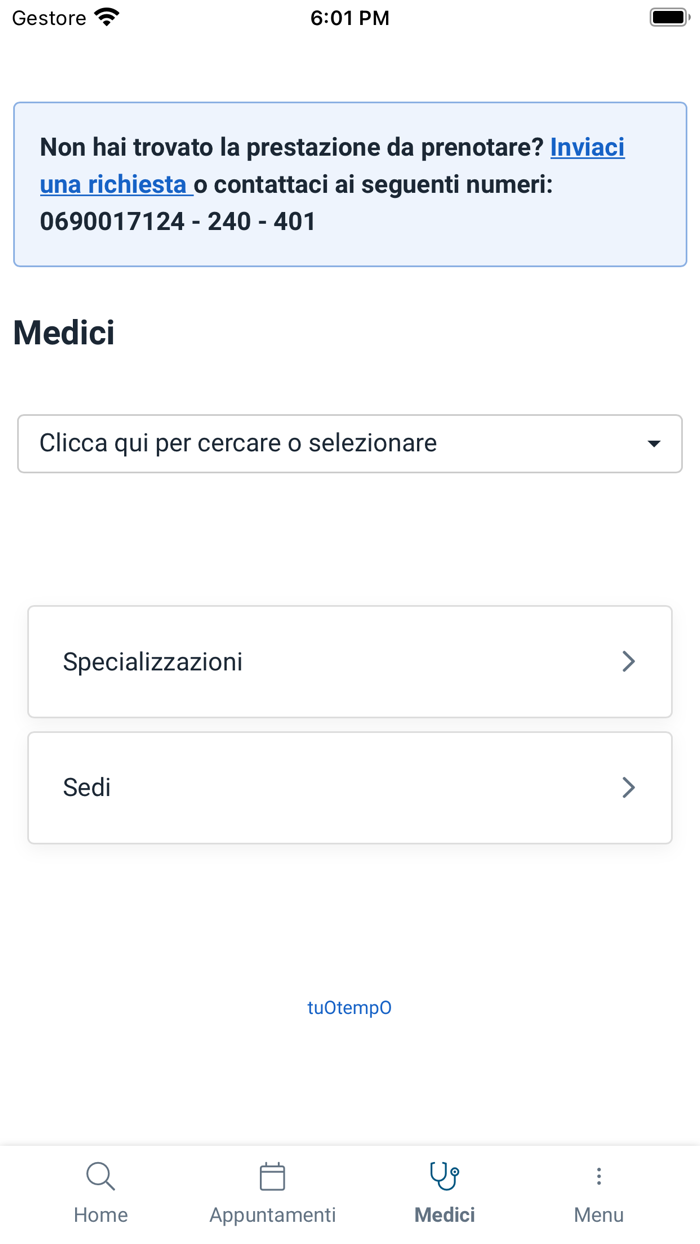Open the Appuntamenti calendar icon
The image size is (700, 1244).
272,1176
